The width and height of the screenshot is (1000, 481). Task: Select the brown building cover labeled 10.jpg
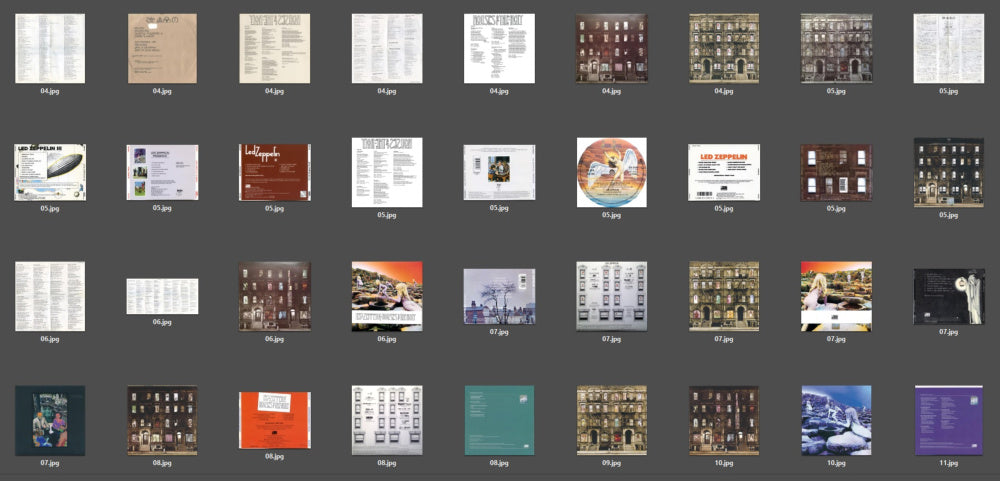(724, 420)
